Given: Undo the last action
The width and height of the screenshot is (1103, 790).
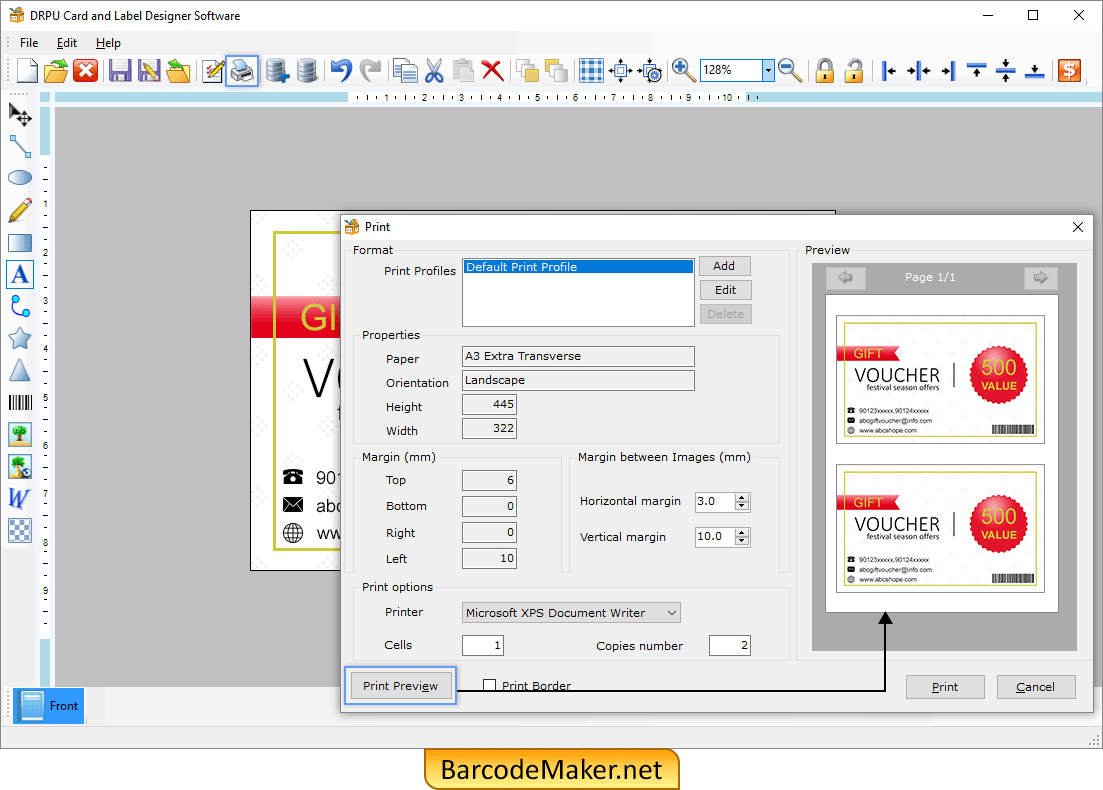Looking at the screenshot, I should (341, 70).
